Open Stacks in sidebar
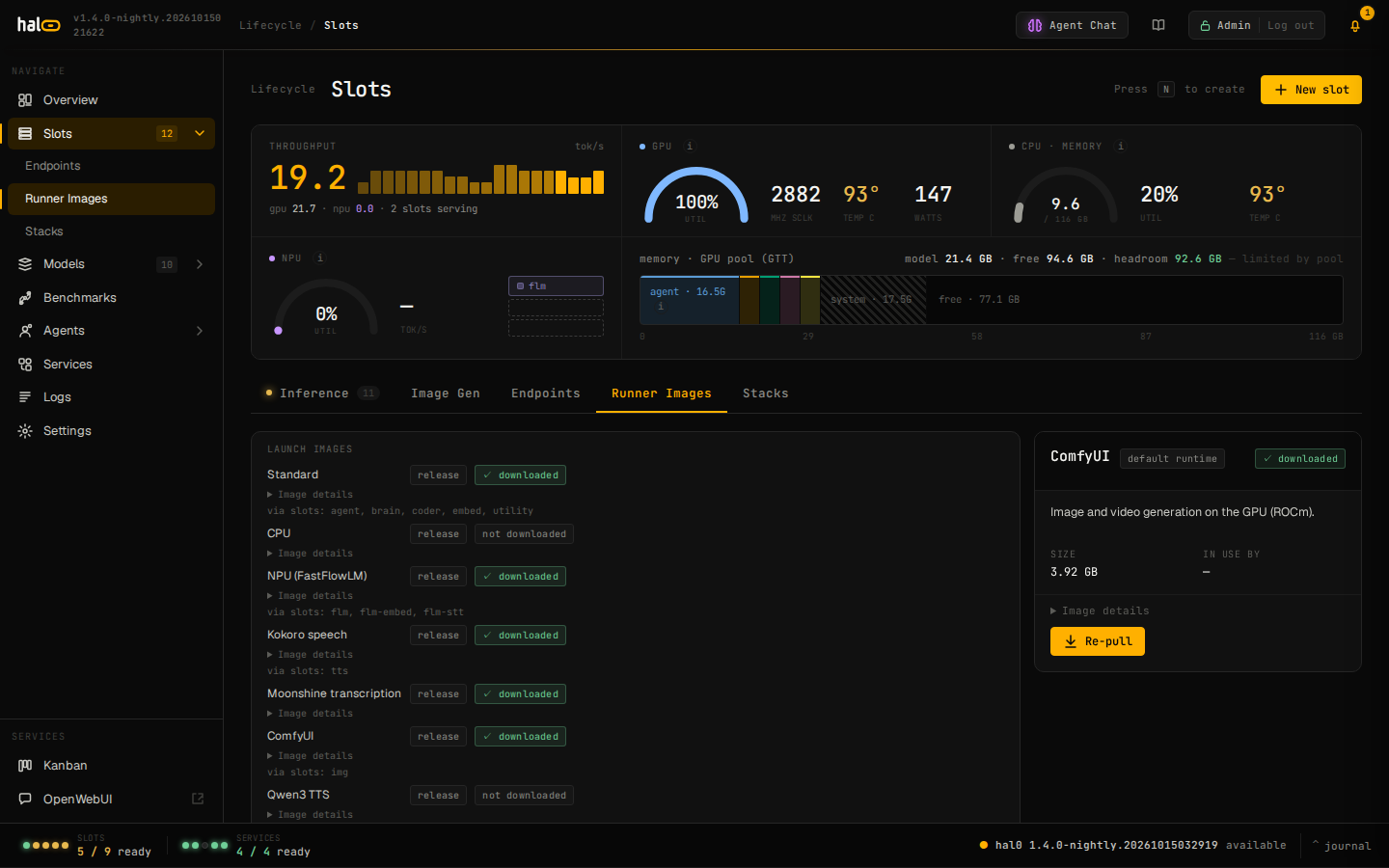Viewport: 1389px width, 868px height. pyautogui.click(x=111, y=231)
